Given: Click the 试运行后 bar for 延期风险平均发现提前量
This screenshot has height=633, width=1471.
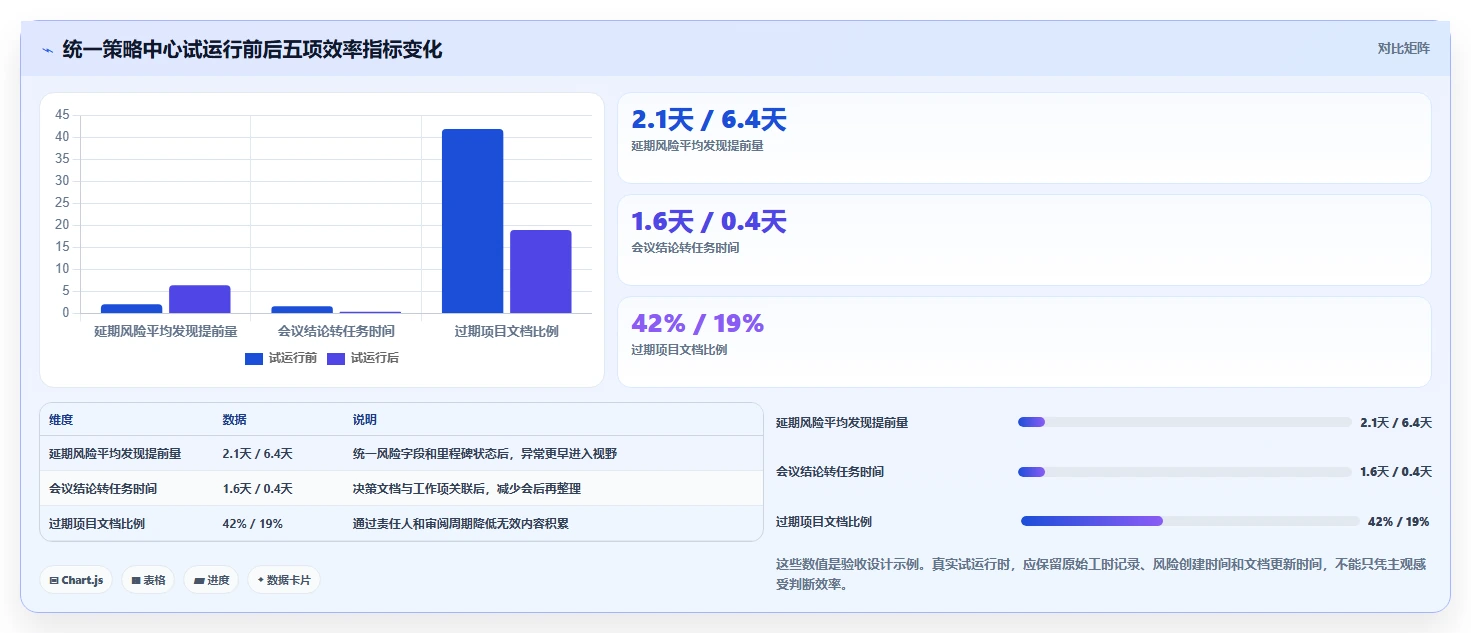Looking at the screenshot, I should point(200,299).
